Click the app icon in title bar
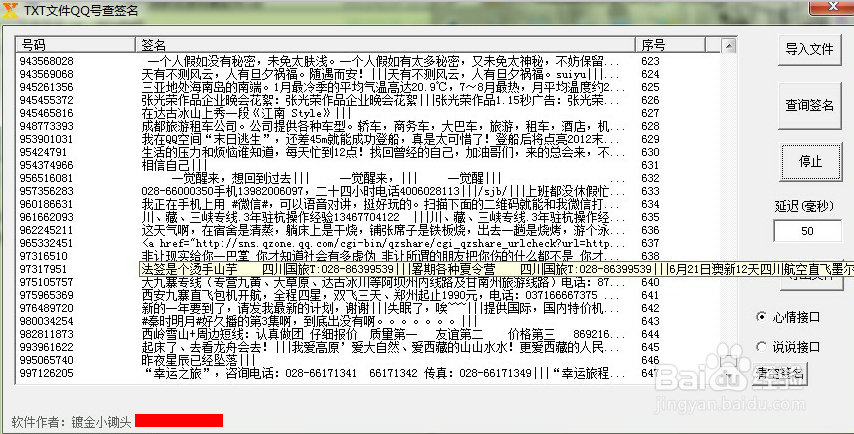 [11, 10]
